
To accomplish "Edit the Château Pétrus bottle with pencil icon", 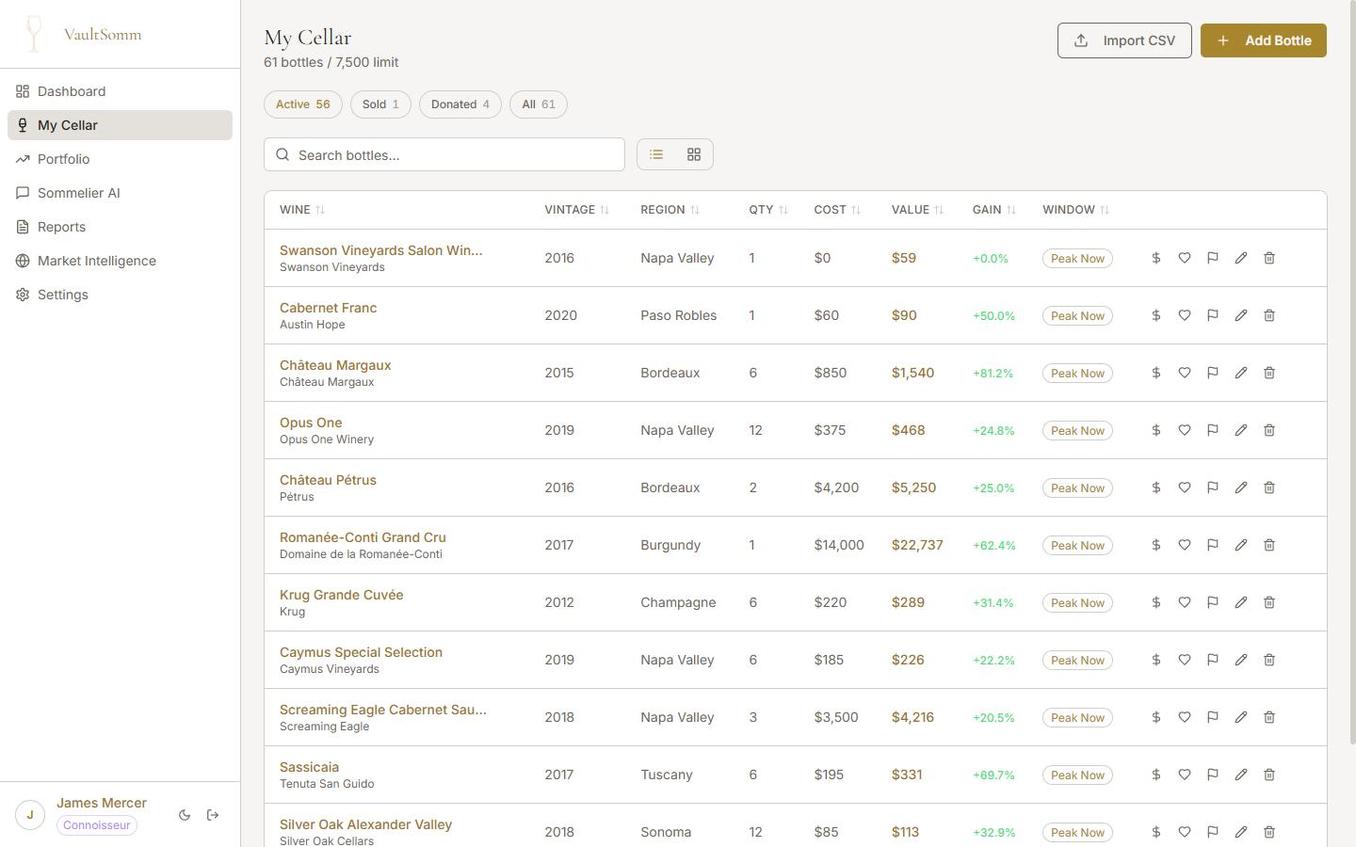I will click(x=1241, y=488).
